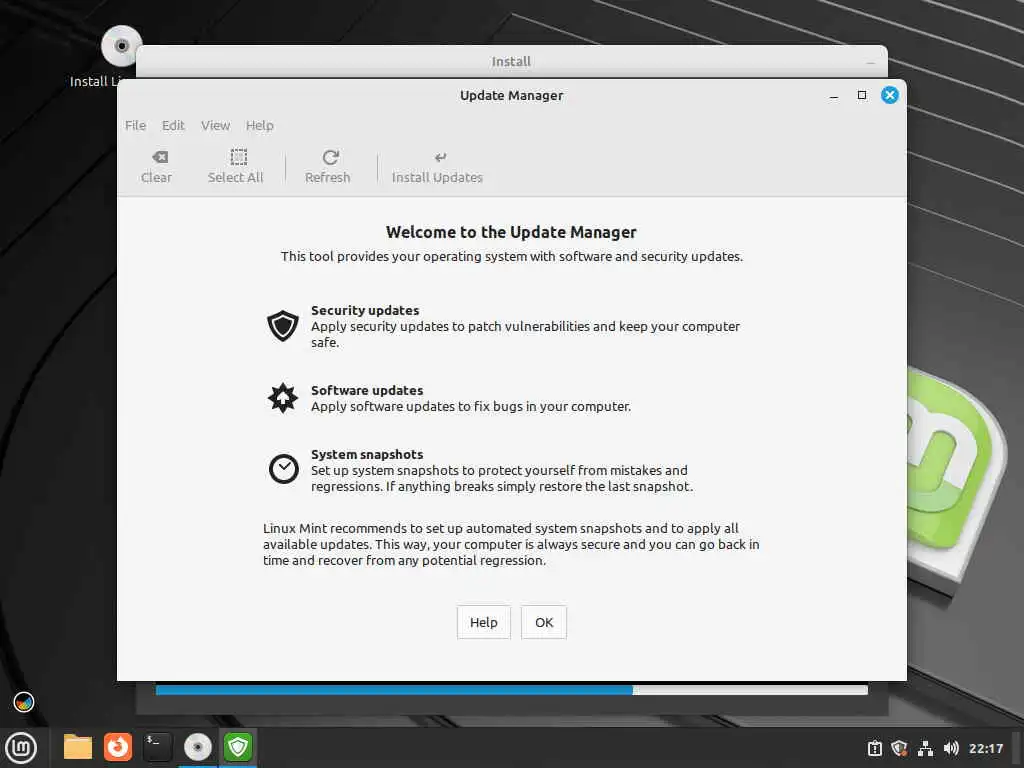1024x768 pixels.
Task: Open the volume tray icon
Action: tap(951, 748)
